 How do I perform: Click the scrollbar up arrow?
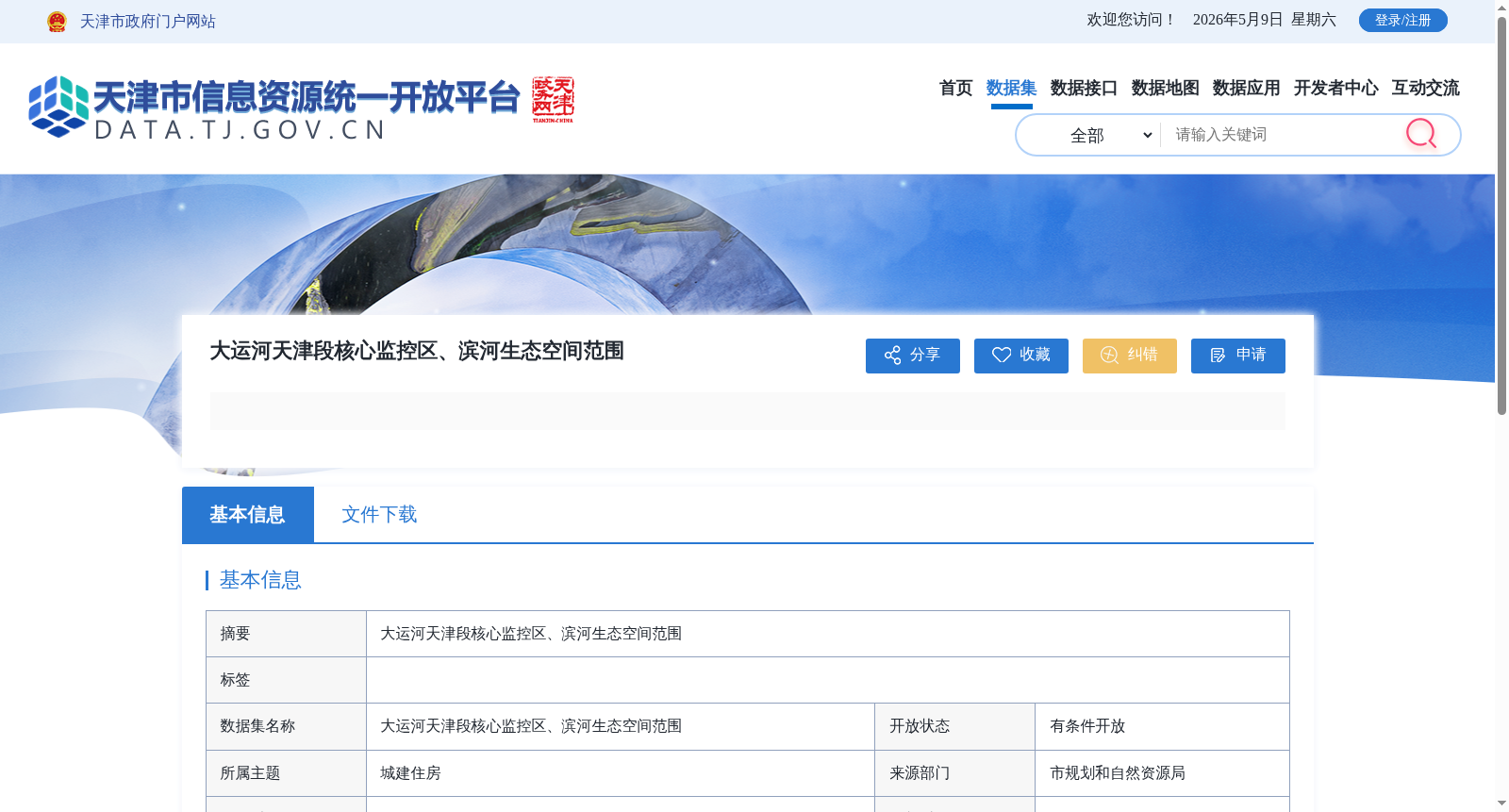[1501, 8]
